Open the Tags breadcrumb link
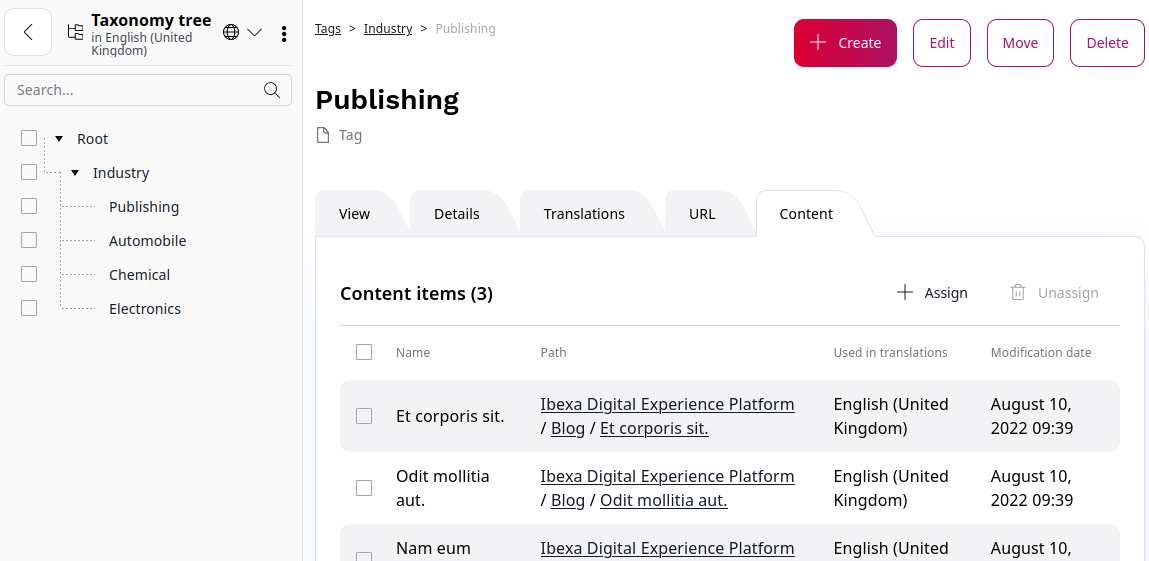The height and width of the screenshot is (561, 1149). [x=328, y=29]
